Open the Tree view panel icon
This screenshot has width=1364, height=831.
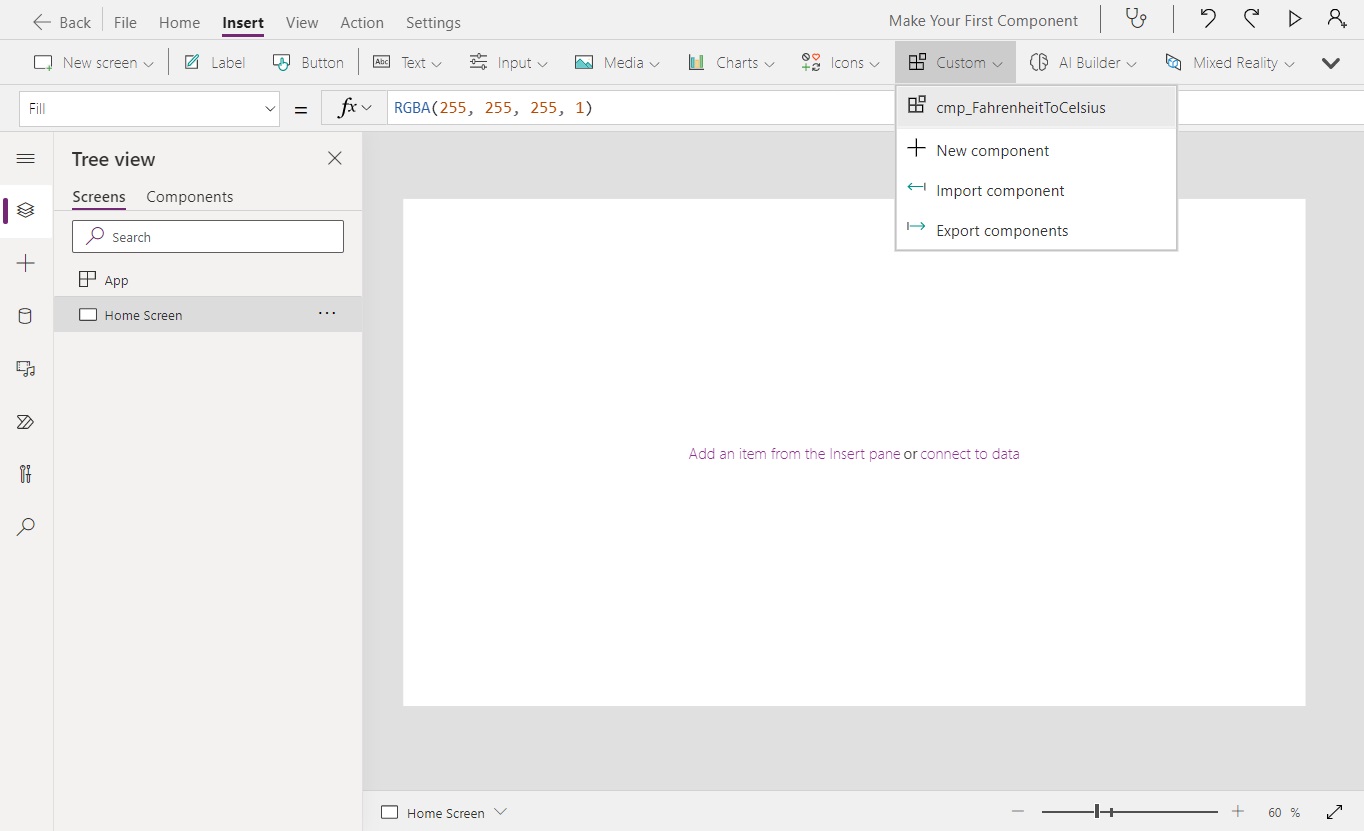(x=25, y=211)
